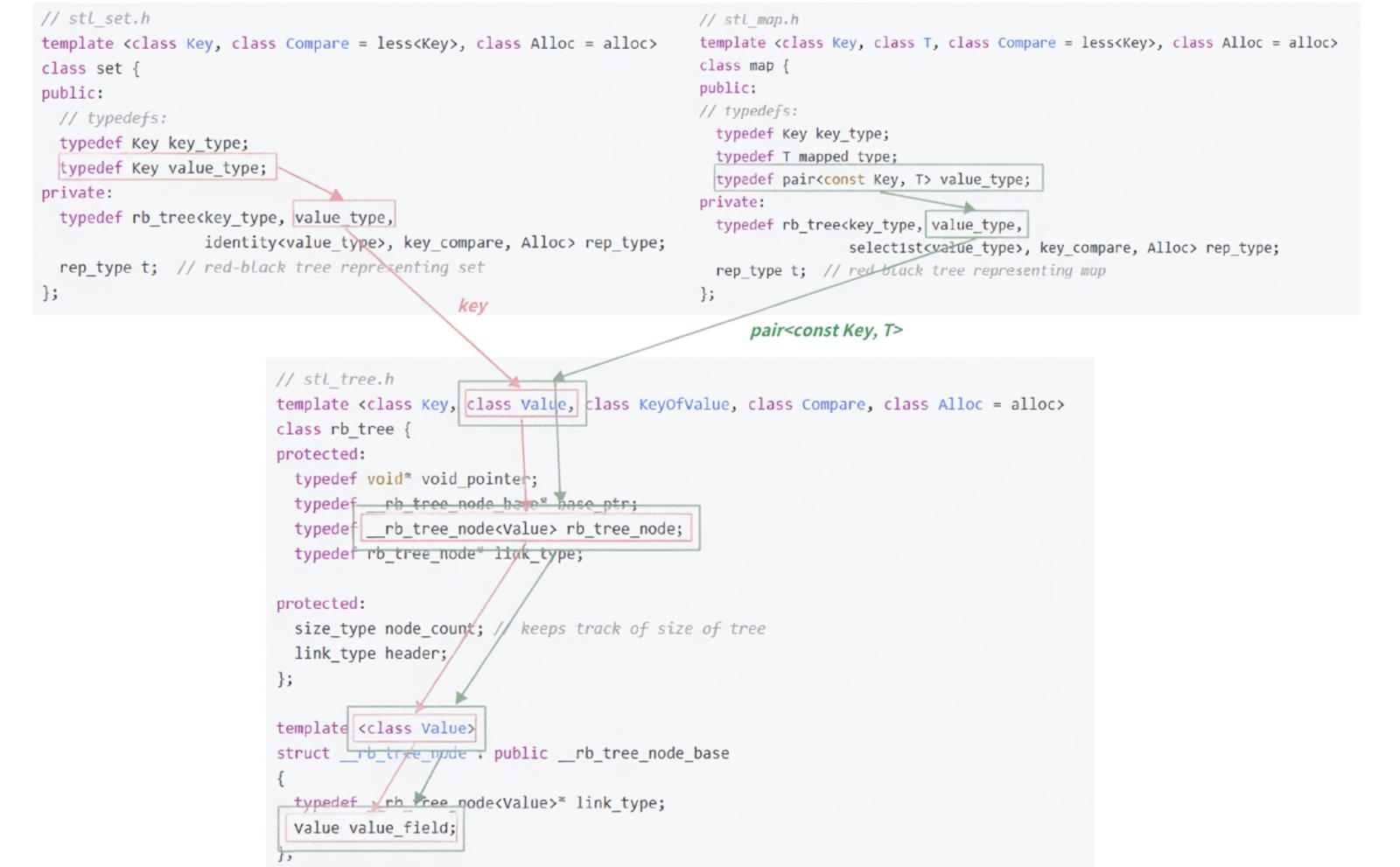The height and width of the screenshot is (867, 1400).
Task: Click "class T," in the map template line
Action: [x=906, y=43]
